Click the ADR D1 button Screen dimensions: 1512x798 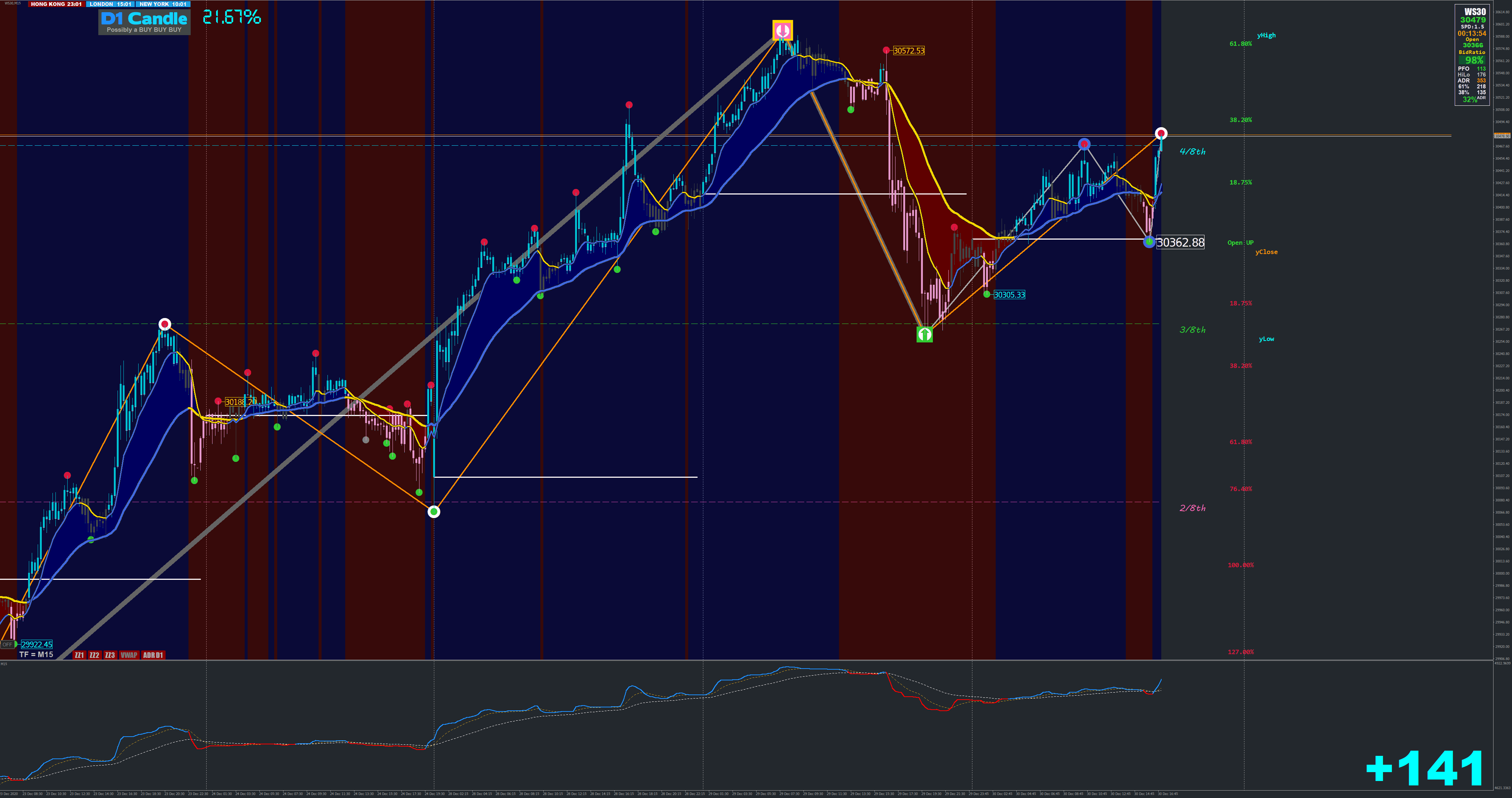click(153, 655)
